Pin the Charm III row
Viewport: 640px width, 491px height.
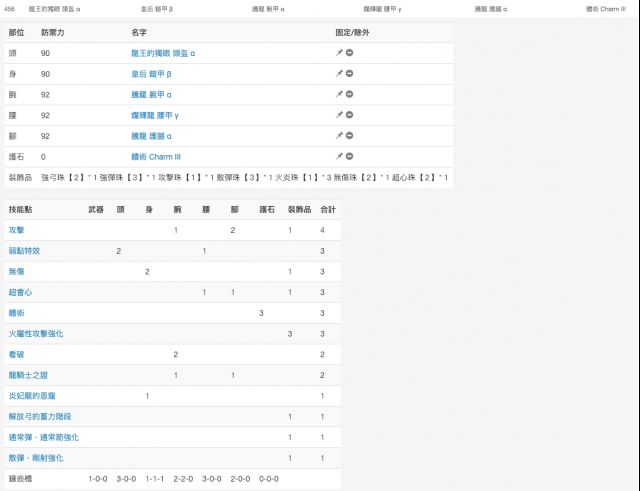339,156
